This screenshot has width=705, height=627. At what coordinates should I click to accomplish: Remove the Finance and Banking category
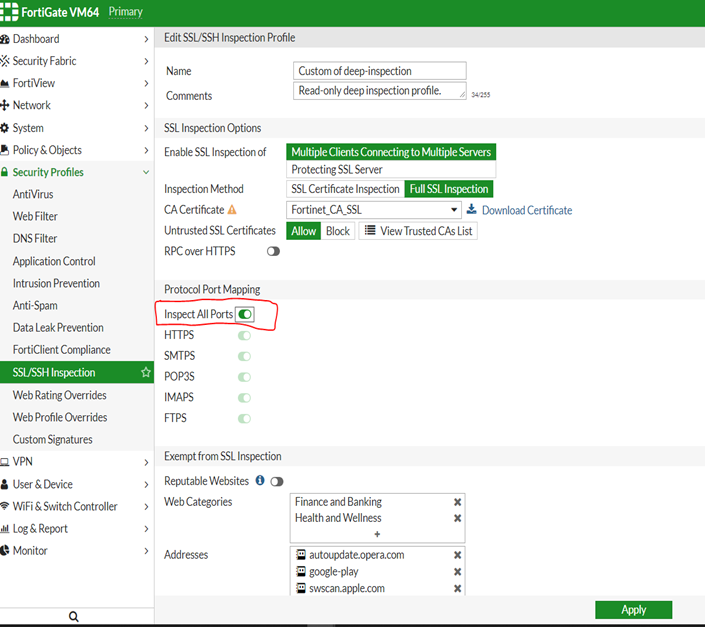point(457,502)
